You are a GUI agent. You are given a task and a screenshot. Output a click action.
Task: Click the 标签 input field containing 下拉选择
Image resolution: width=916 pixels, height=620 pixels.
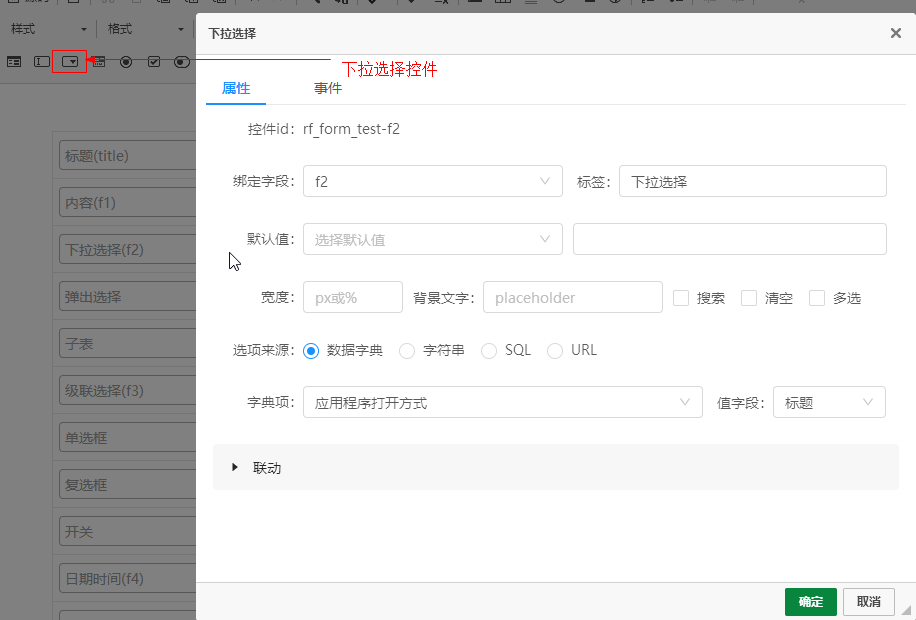tap(753, 181)
